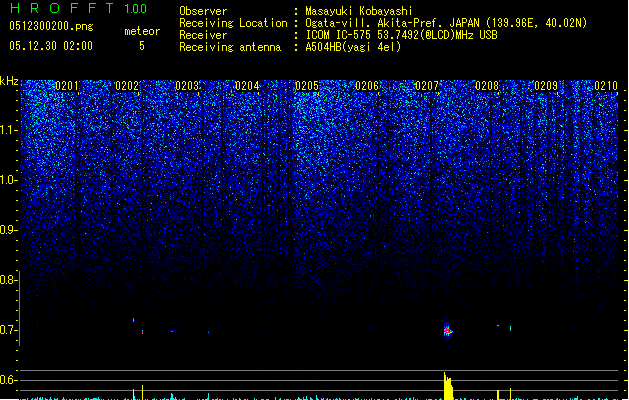629x400 pixels.
Task: Click the 0201 time marker
Action: click(x=67, y=86)
